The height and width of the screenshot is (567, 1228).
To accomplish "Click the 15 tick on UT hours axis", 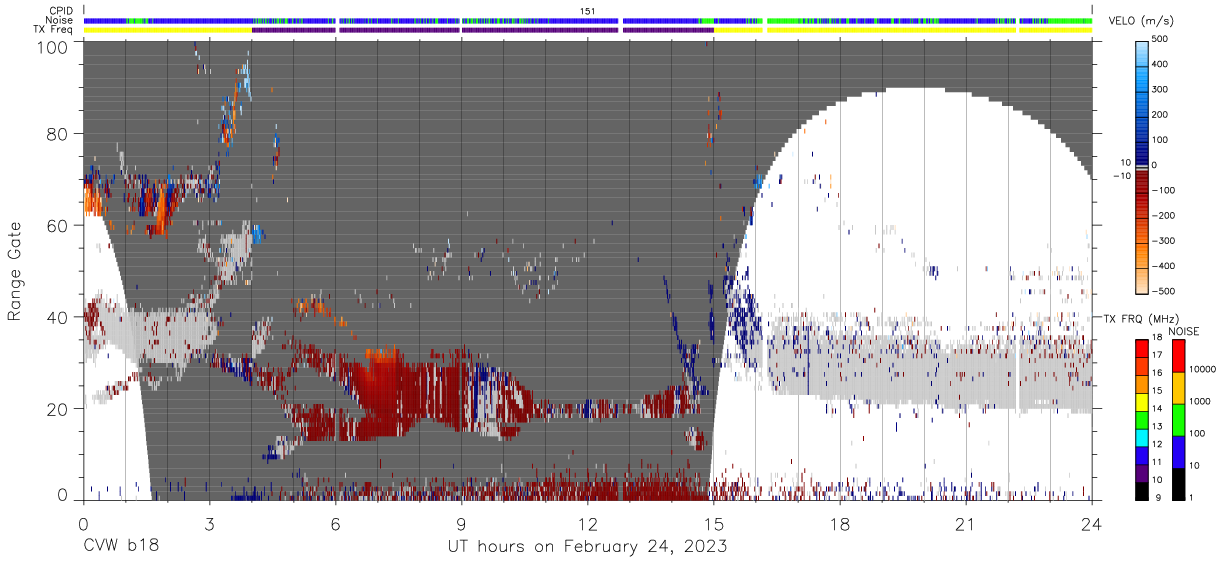I will coord(714,523).
